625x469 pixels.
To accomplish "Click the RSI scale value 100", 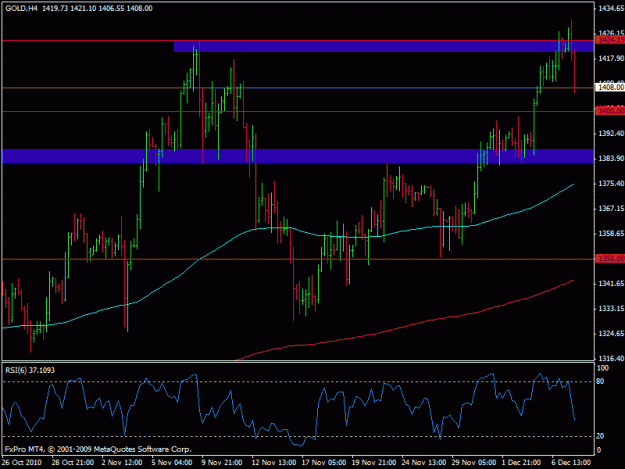I will (603, 368).
